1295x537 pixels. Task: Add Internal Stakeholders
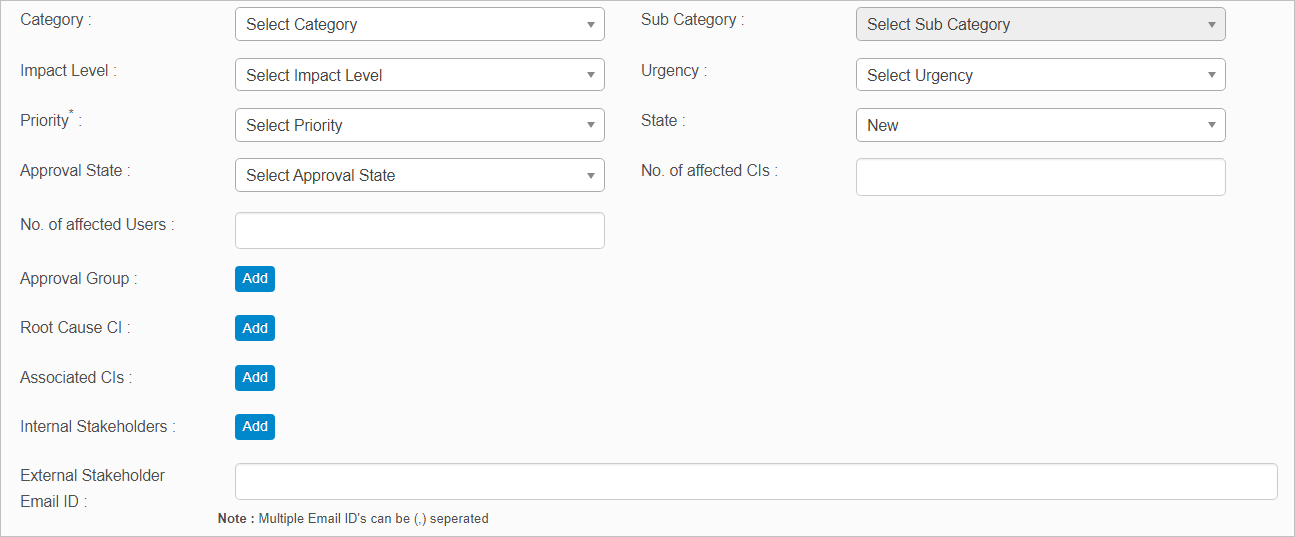255,427
